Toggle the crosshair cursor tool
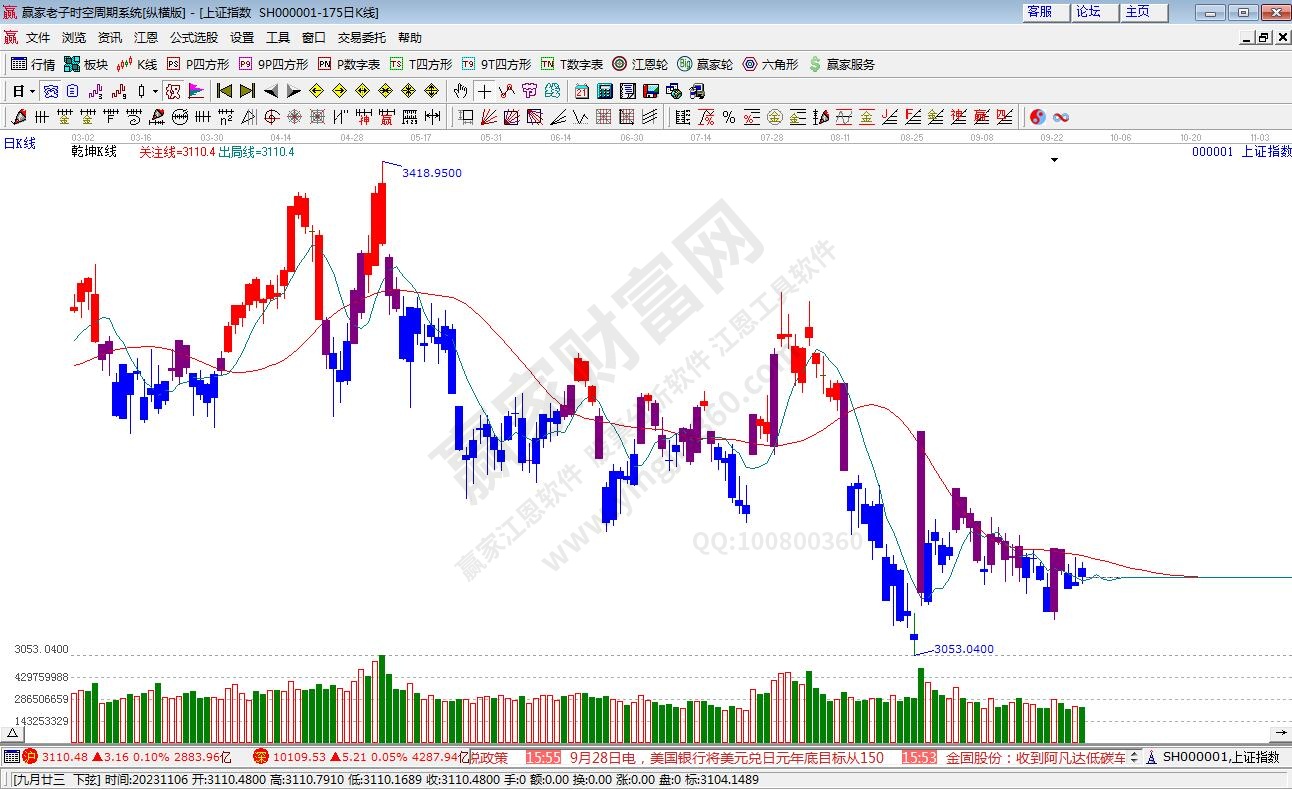The image size is (1292, 789). coord(485,91)
